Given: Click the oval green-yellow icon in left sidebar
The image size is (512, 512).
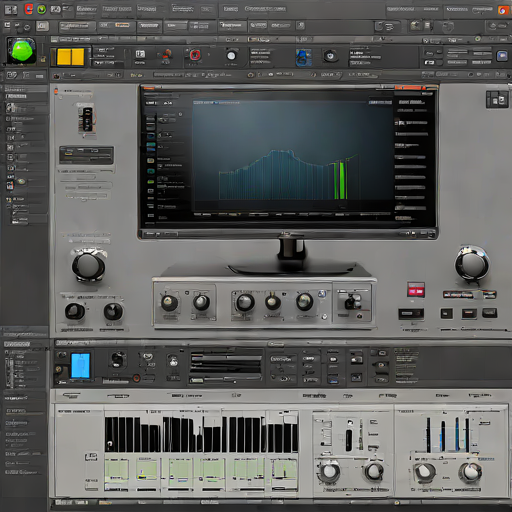Looking at the screenshot, I should [x=22, y=181].
